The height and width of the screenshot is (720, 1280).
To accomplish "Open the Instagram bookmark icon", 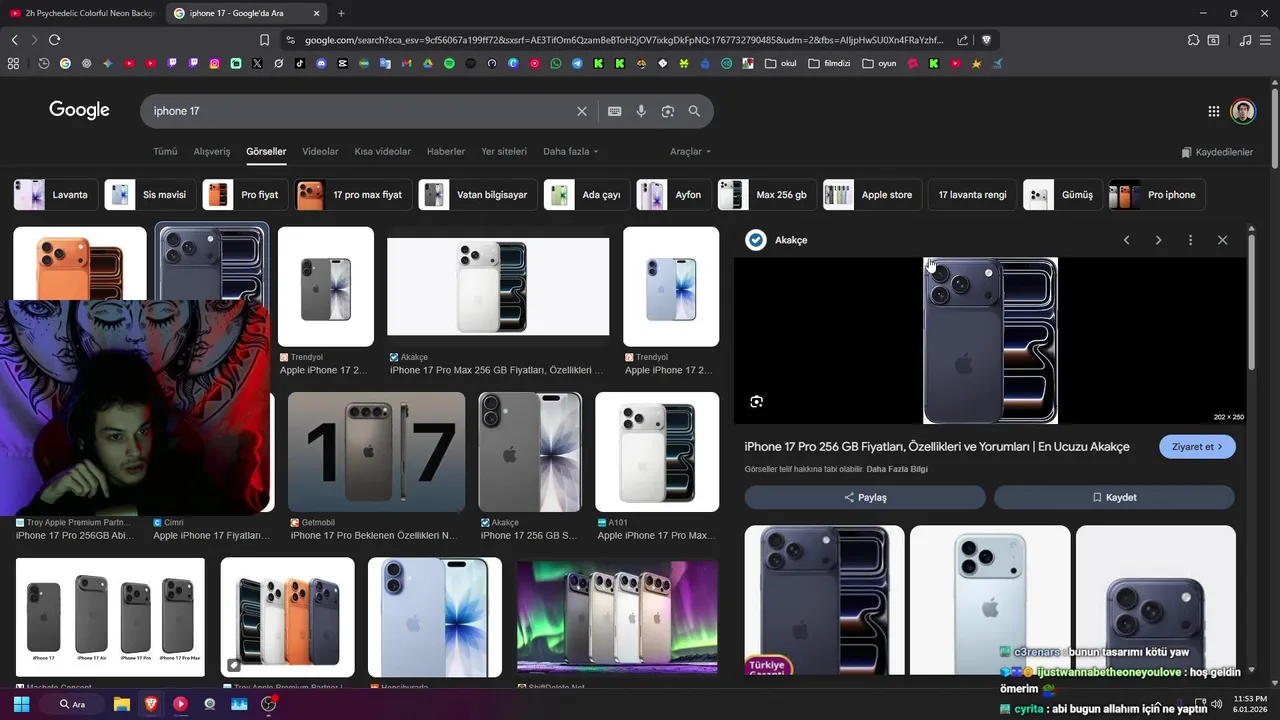I will point(214,63).
